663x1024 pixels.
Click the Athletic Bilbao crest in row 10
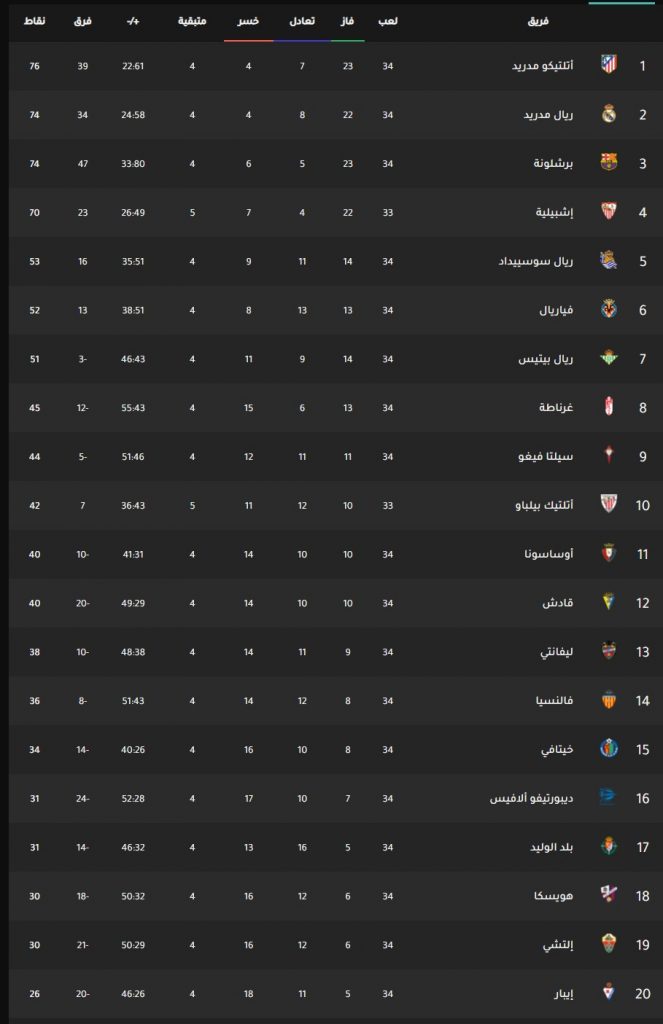(609, 504)
